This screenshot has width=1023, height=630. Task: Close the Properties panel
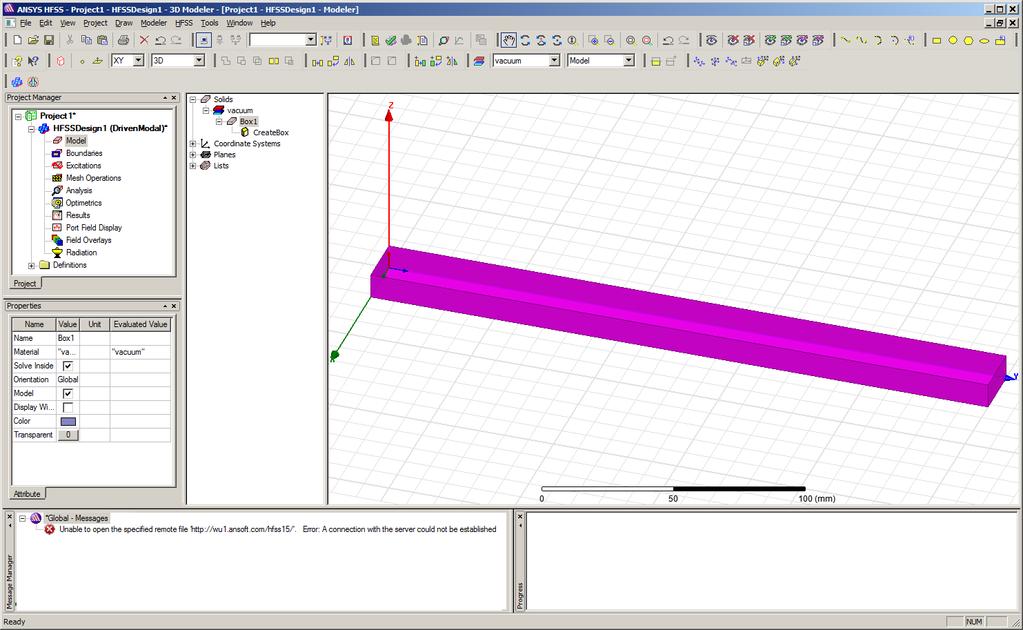(x=174, y=306)
